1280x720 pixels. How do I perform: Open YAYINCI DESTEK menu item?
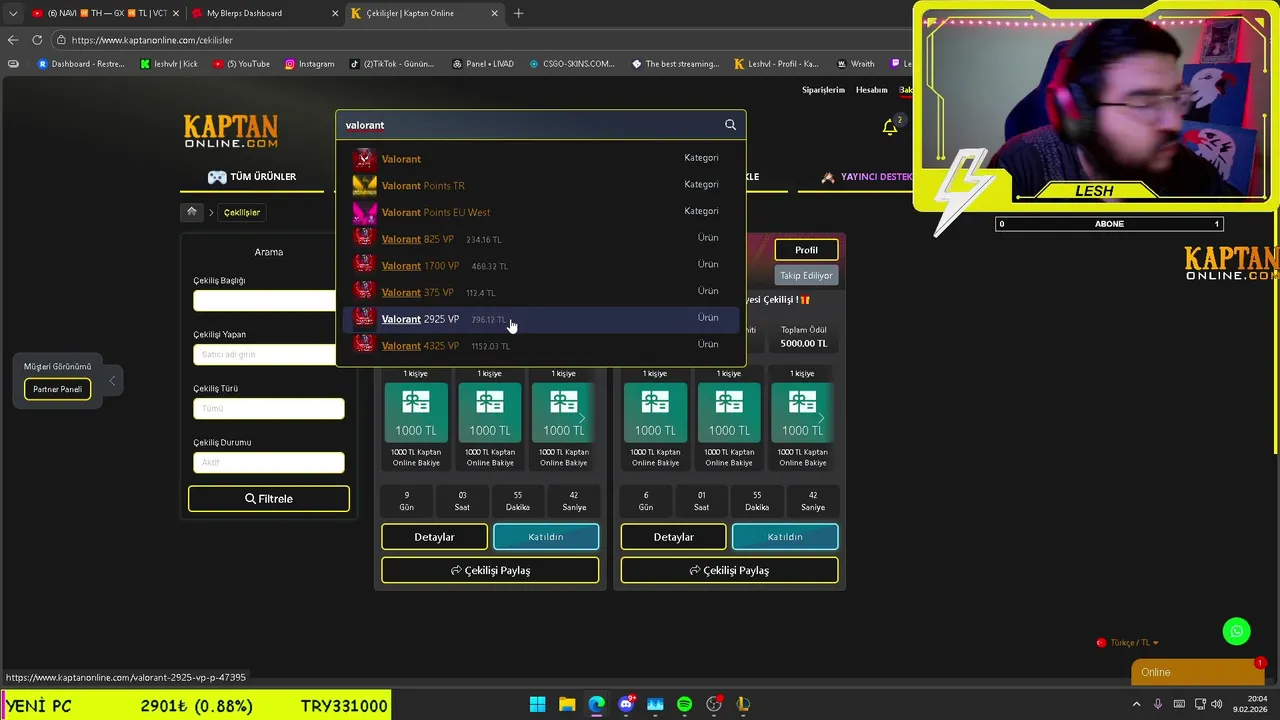coord(866,177)
